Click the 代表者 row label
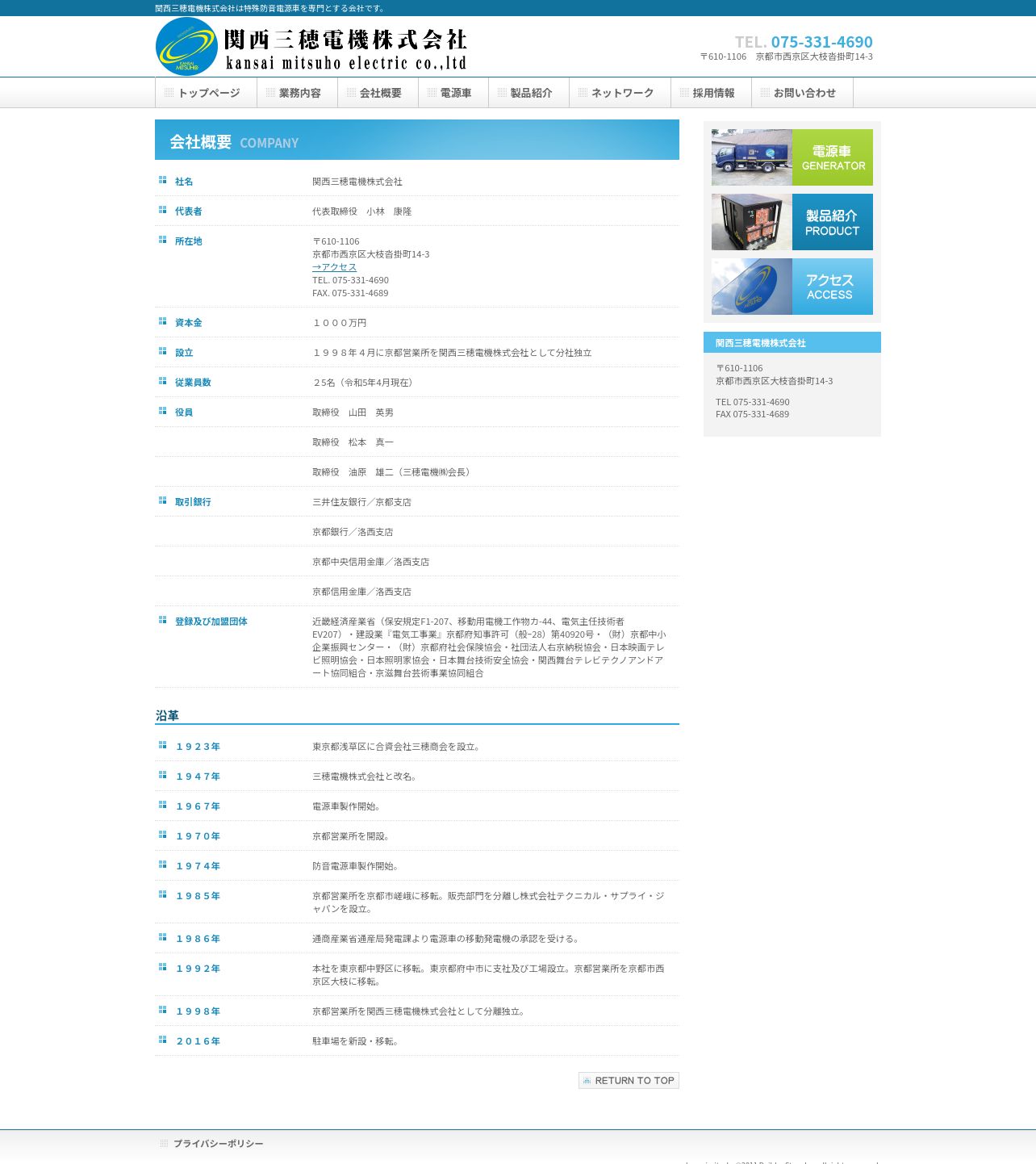This screenshot has width=1036, height=1164. coord(189,211)
